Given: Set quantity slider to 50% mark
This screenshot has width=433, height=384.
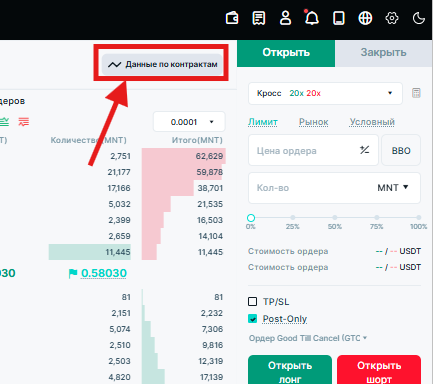Looking at the screenshot, I should [x=335, y=218].
